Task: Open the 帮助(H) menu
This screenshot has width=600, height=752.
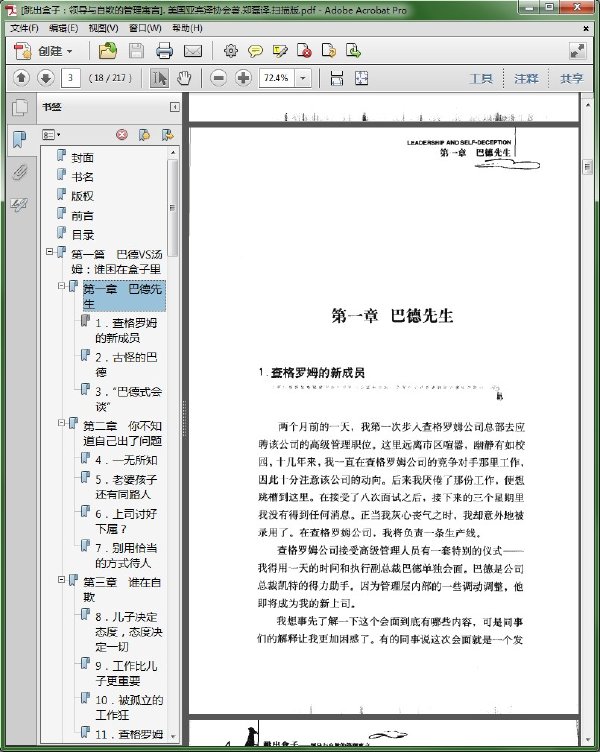Action: [x=187, y=28]
